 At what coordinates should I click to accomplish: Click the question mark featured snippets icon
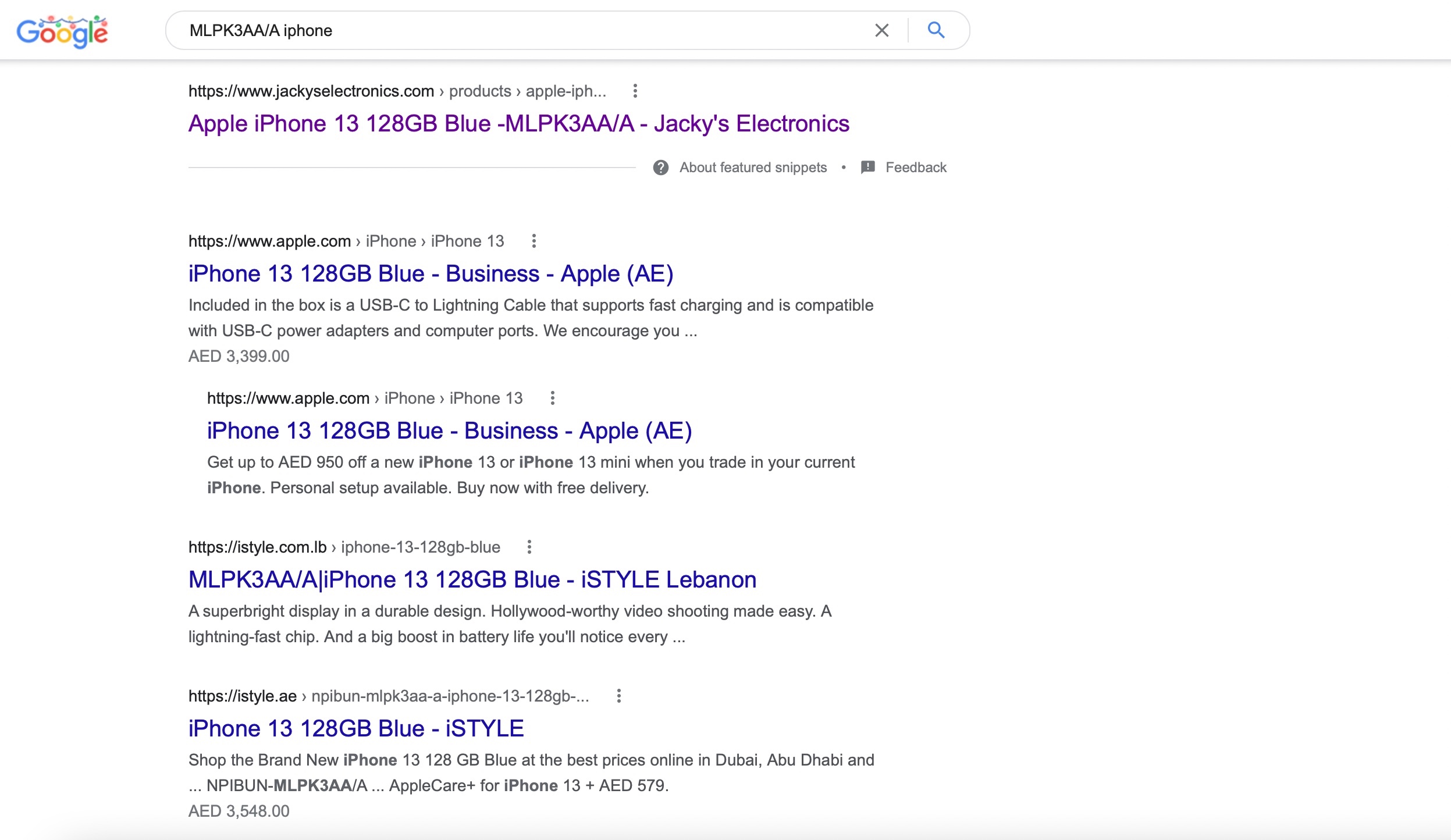(x=660, y=168)
